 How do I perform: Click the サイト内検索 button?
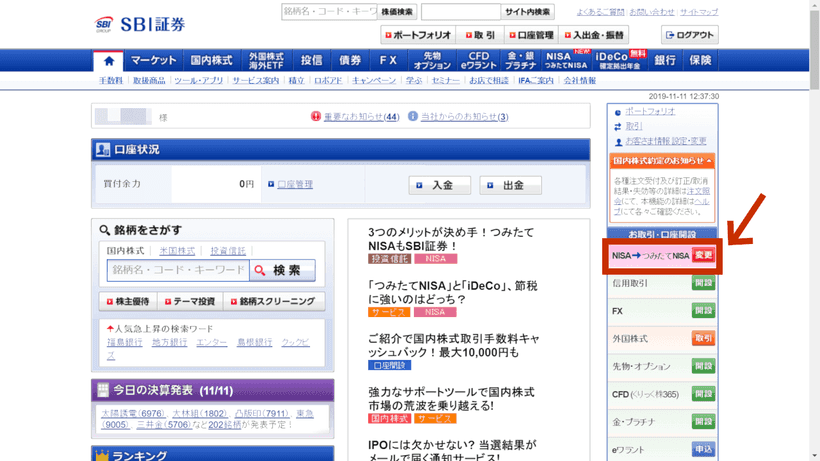point(528,11)
